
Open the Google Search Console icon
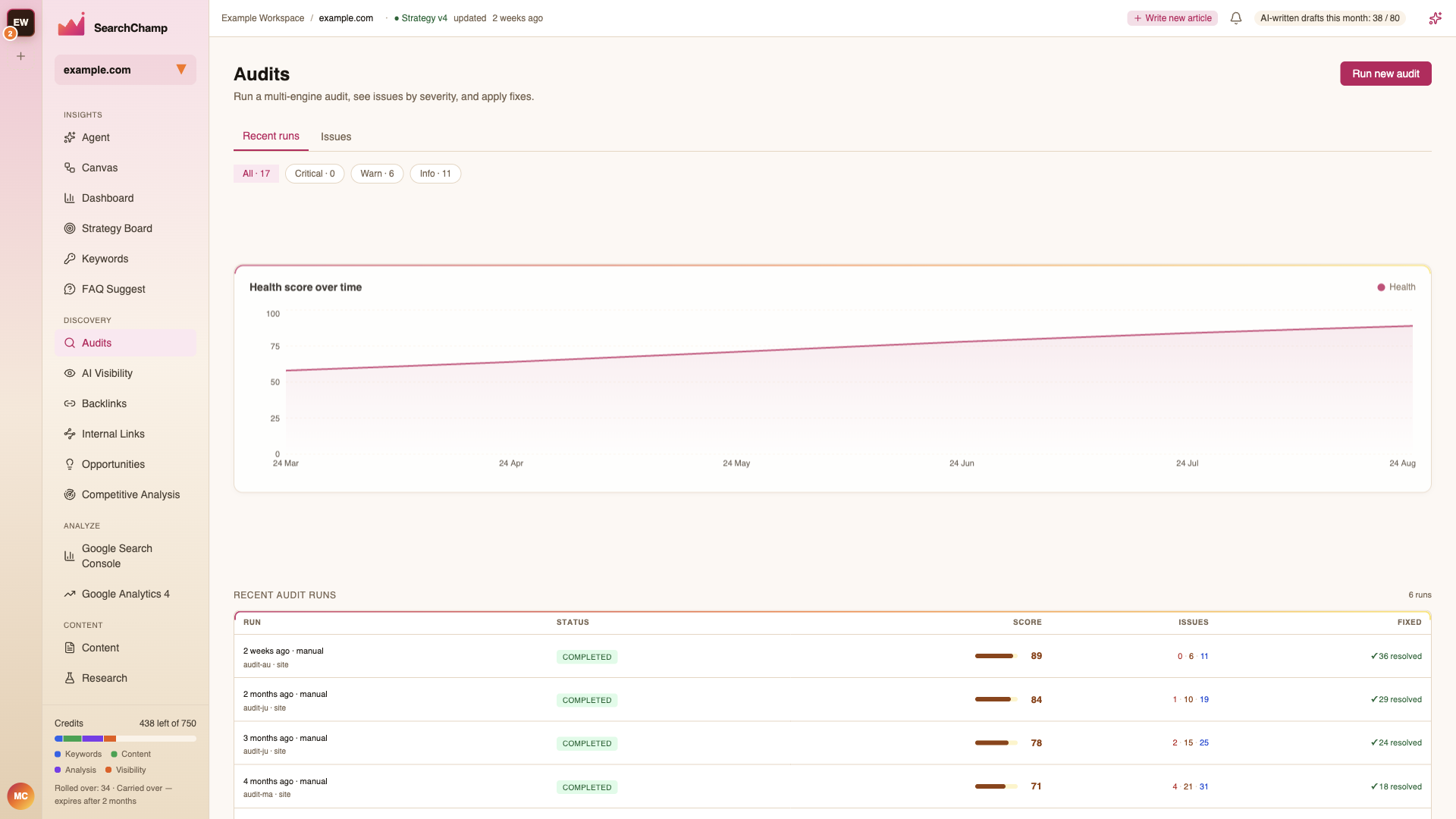[x=70, y=556]
